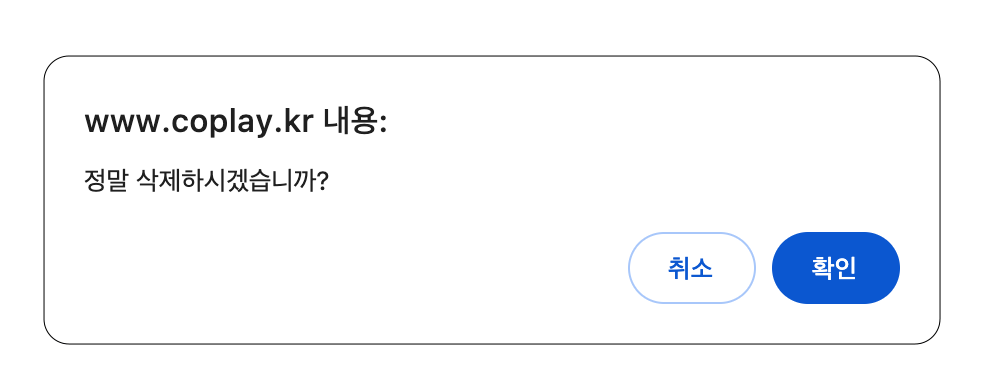Dismiss the dialog using 취소
Image resolution: width=998 pixels, height=388 pixels.
pos(691,268)
